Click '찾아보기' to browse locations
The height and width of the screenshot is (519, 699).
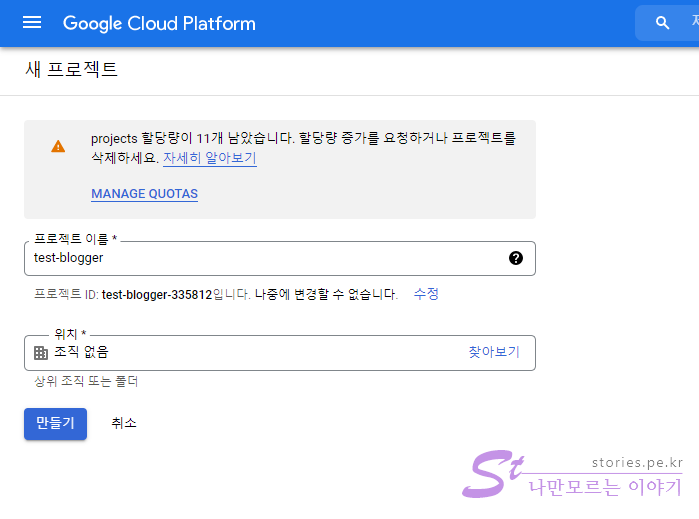pos(494,352)
